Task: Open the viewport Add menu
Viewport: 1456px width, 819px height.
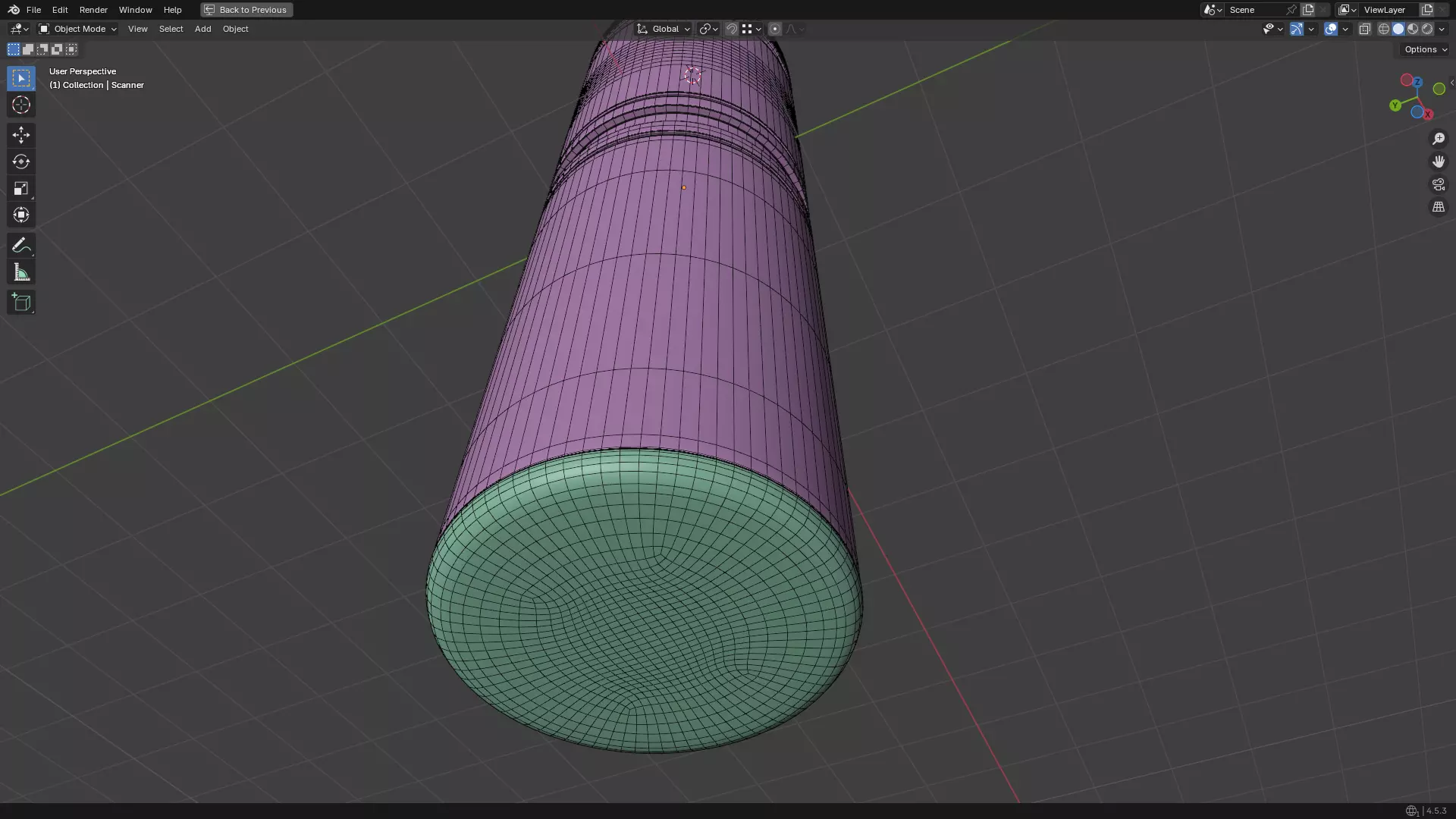Action: click(202, 29)
